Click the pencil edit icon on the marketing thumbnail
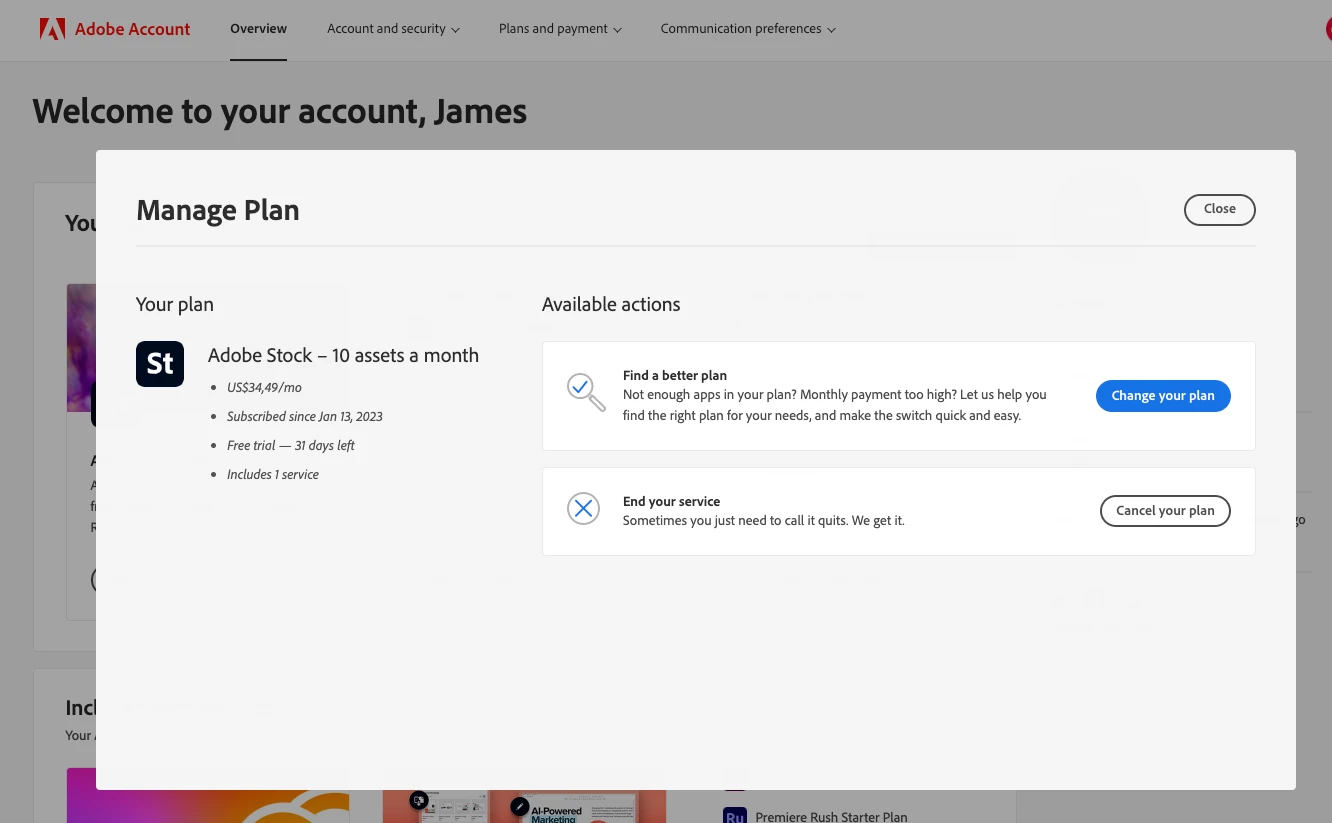The width and height of the screenshot is (1332, 823). point(520,806)
